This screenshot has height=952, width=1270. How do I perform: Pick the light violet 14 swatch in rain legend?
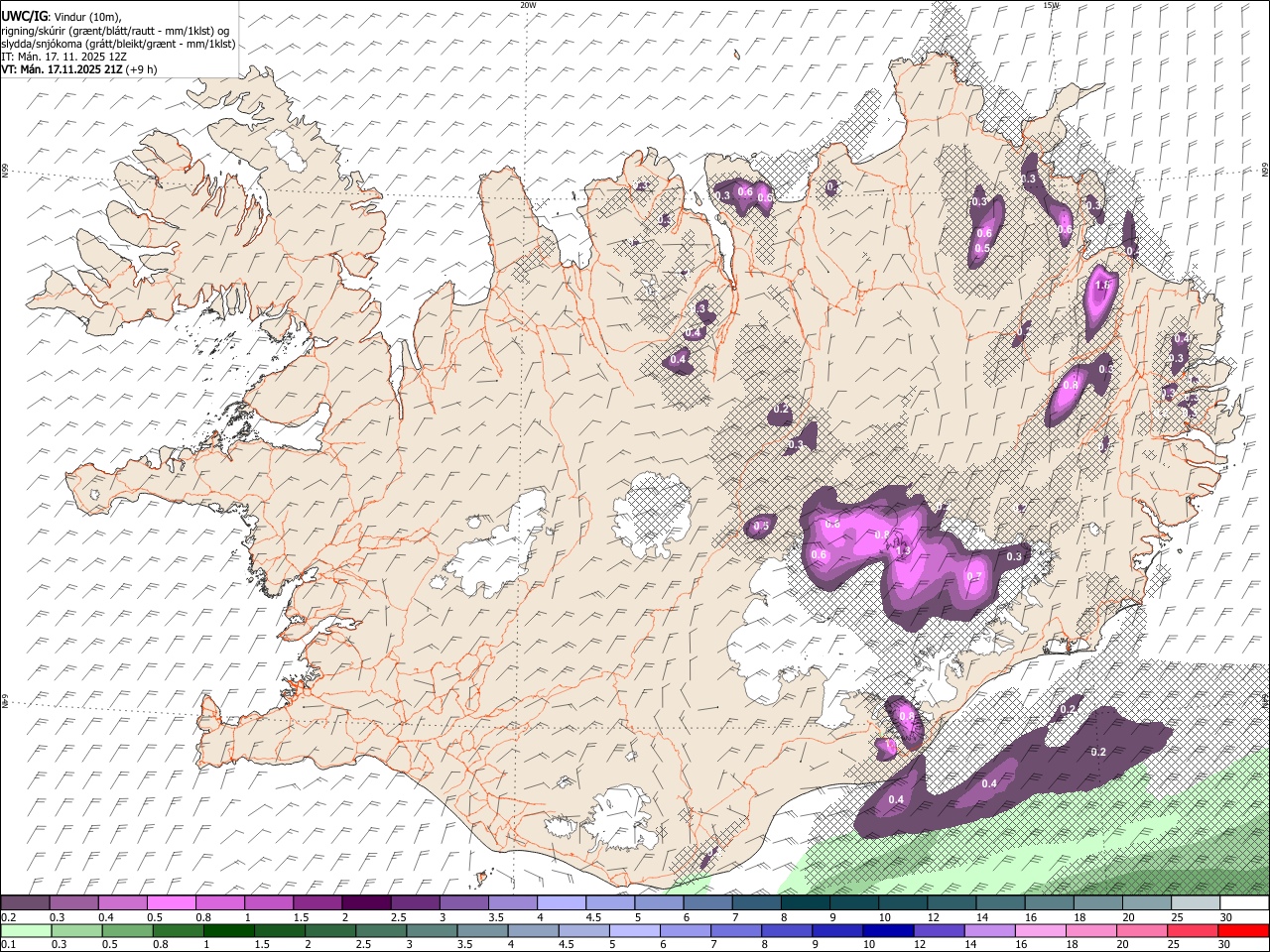coord(990,930)
